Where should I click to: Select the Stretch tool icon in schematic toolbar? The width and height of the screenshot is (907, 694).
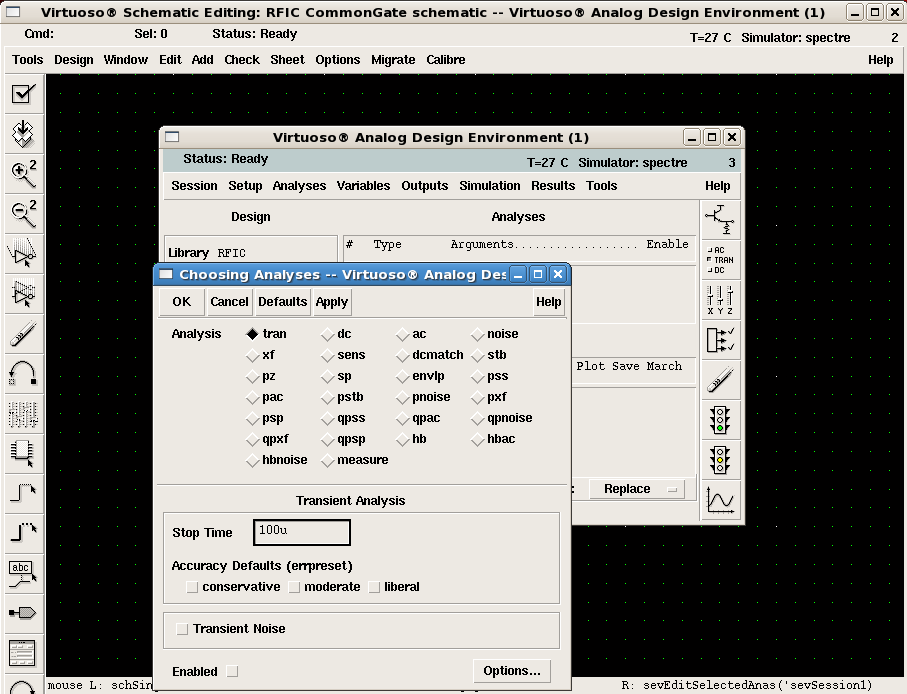click(24, 253)
